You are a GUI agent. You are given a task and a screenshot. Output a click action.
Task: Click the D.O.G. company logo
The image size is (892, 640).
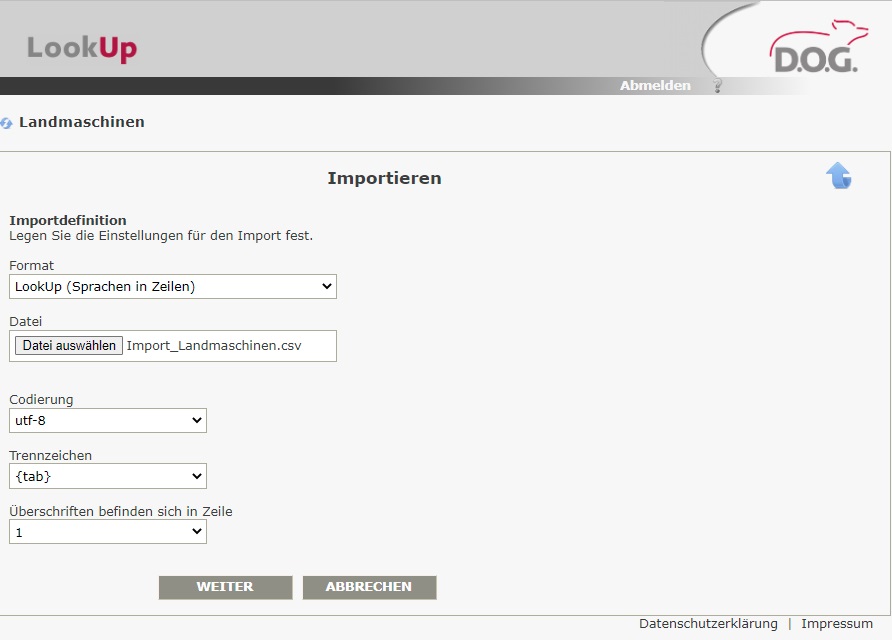(812, 50)
